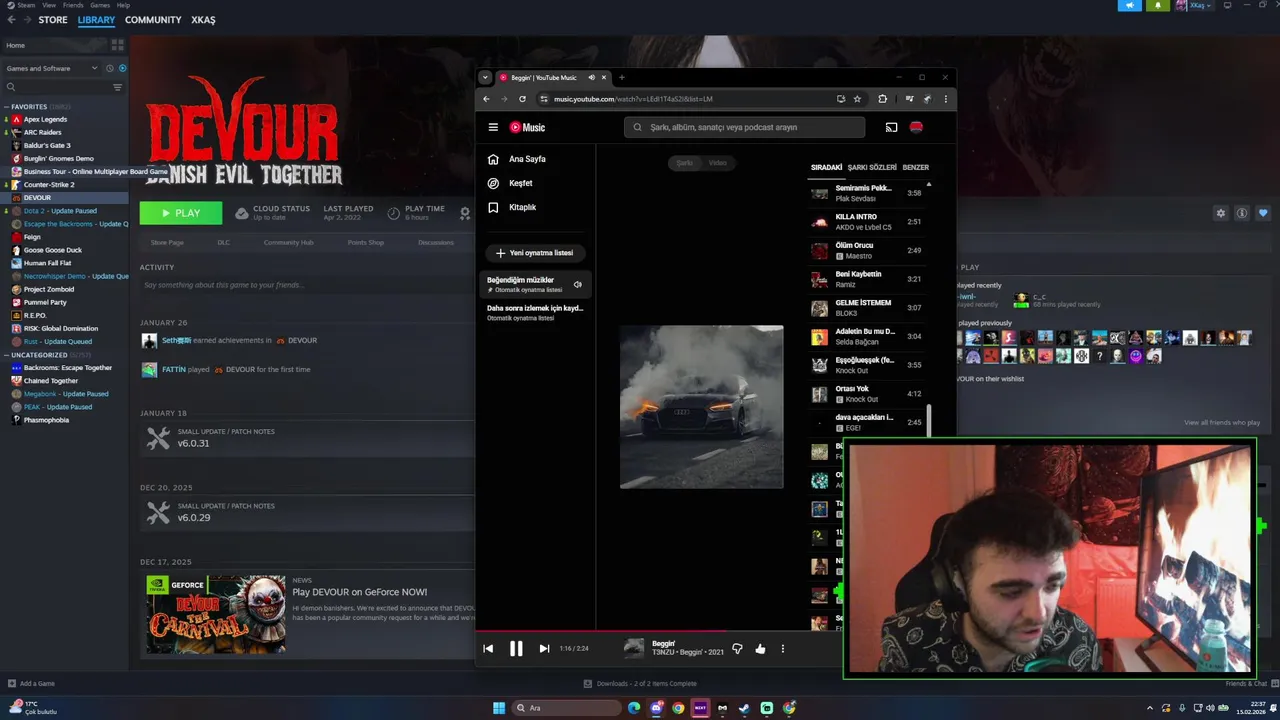Screen dimensions: 1280x720
Task: Open Discord from the taskbar
Action: [x=656, y=708]
